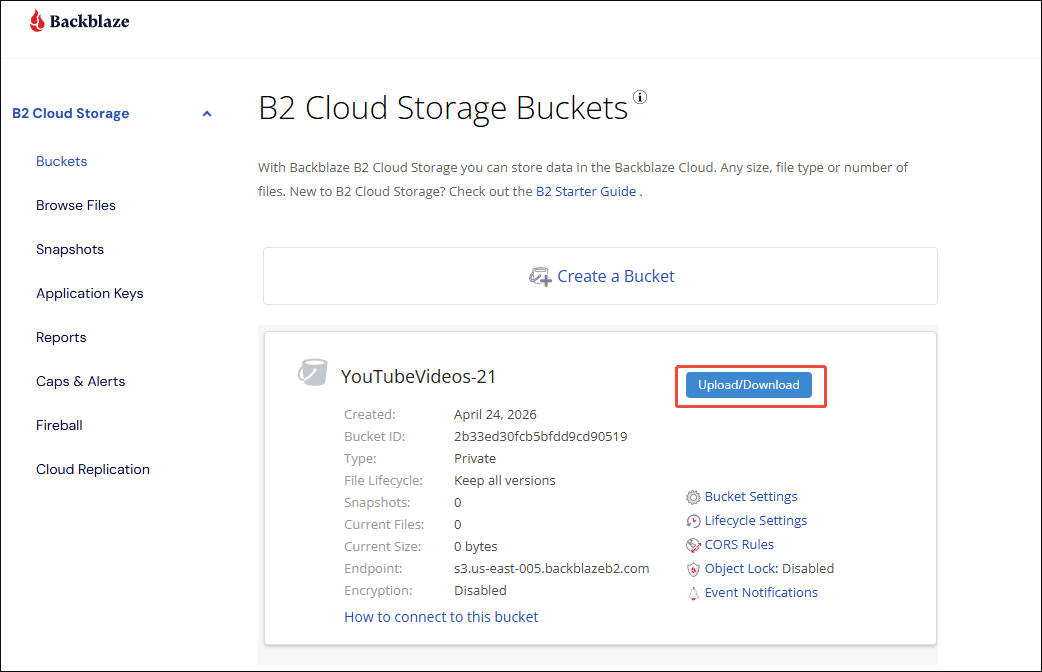Click the Current Size 0 bytes value
This screenshot has height=672, width=1042.
pos(475,546)
